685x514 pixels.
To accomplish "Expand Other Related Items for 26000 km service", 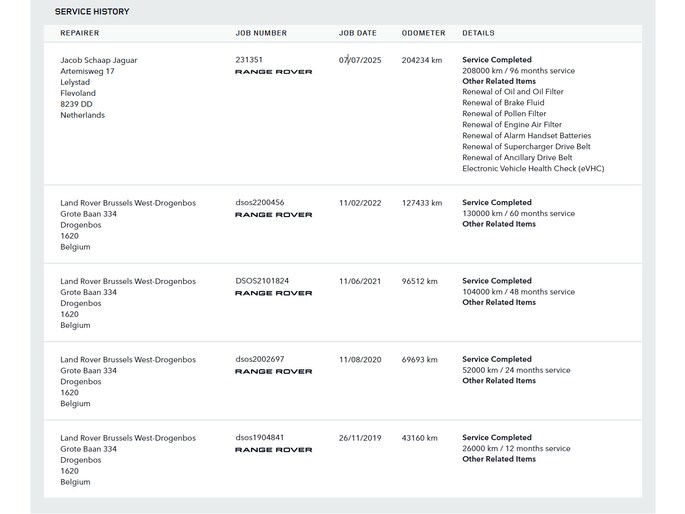I will pos(499,459).
